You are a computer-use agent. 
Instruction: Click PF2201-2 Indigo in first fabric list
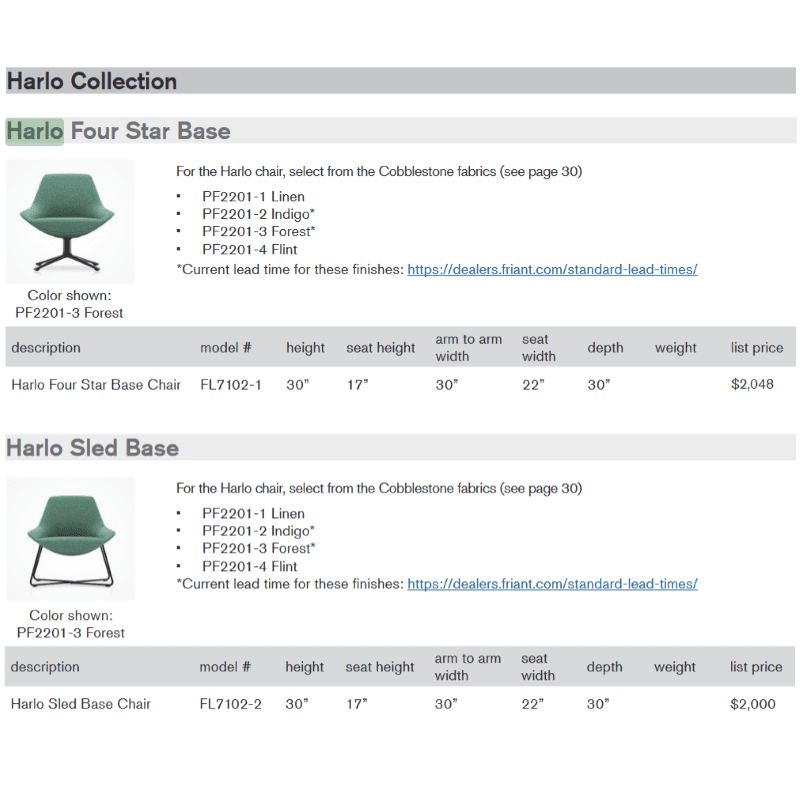click(258, 214)
